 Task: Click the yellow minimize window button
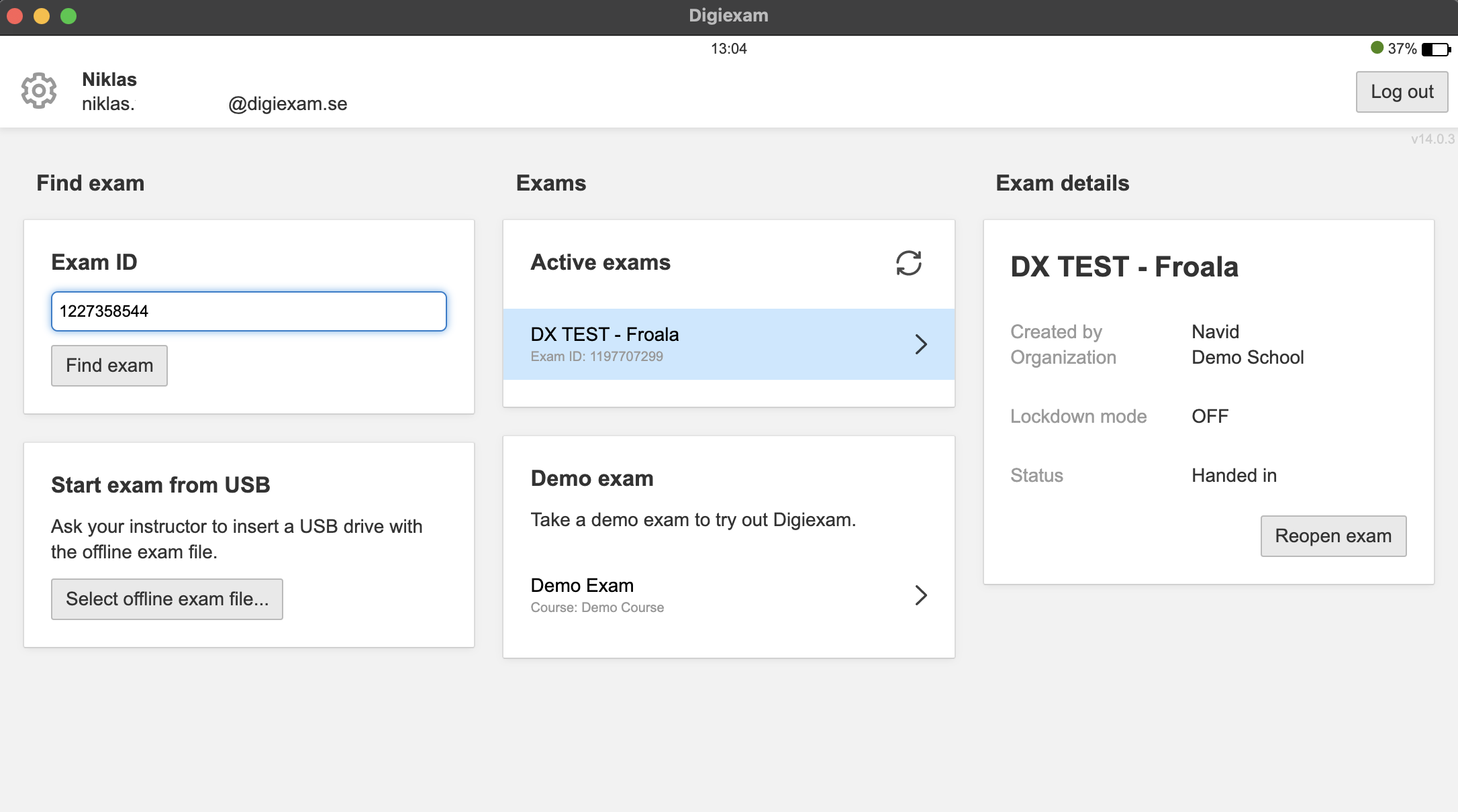pos(42,16)
